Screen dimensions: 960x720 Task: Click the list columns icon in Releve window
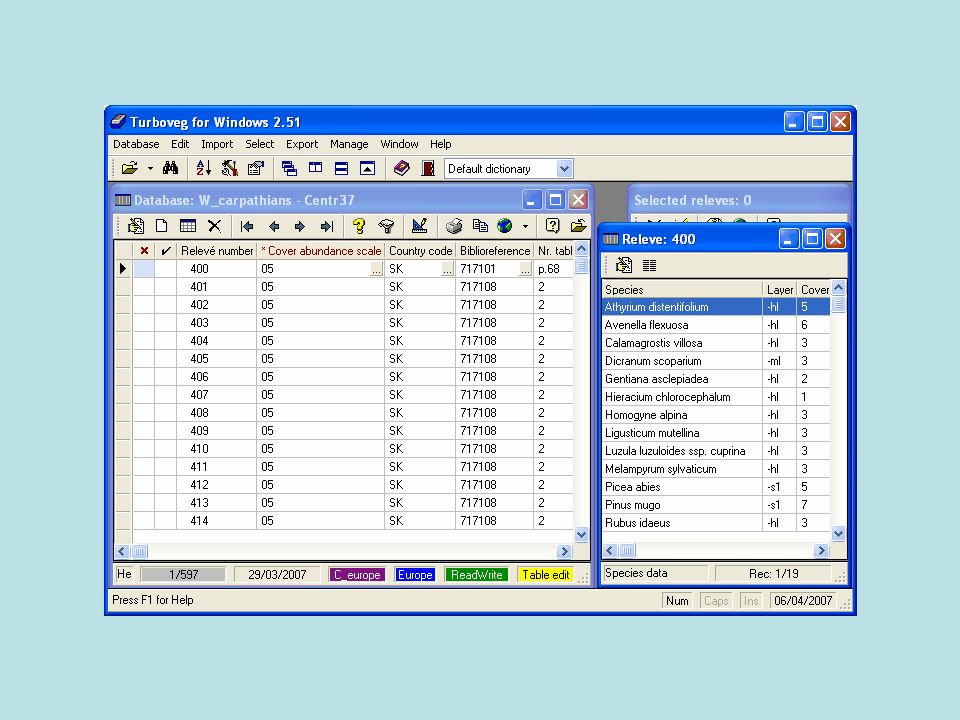650,265
